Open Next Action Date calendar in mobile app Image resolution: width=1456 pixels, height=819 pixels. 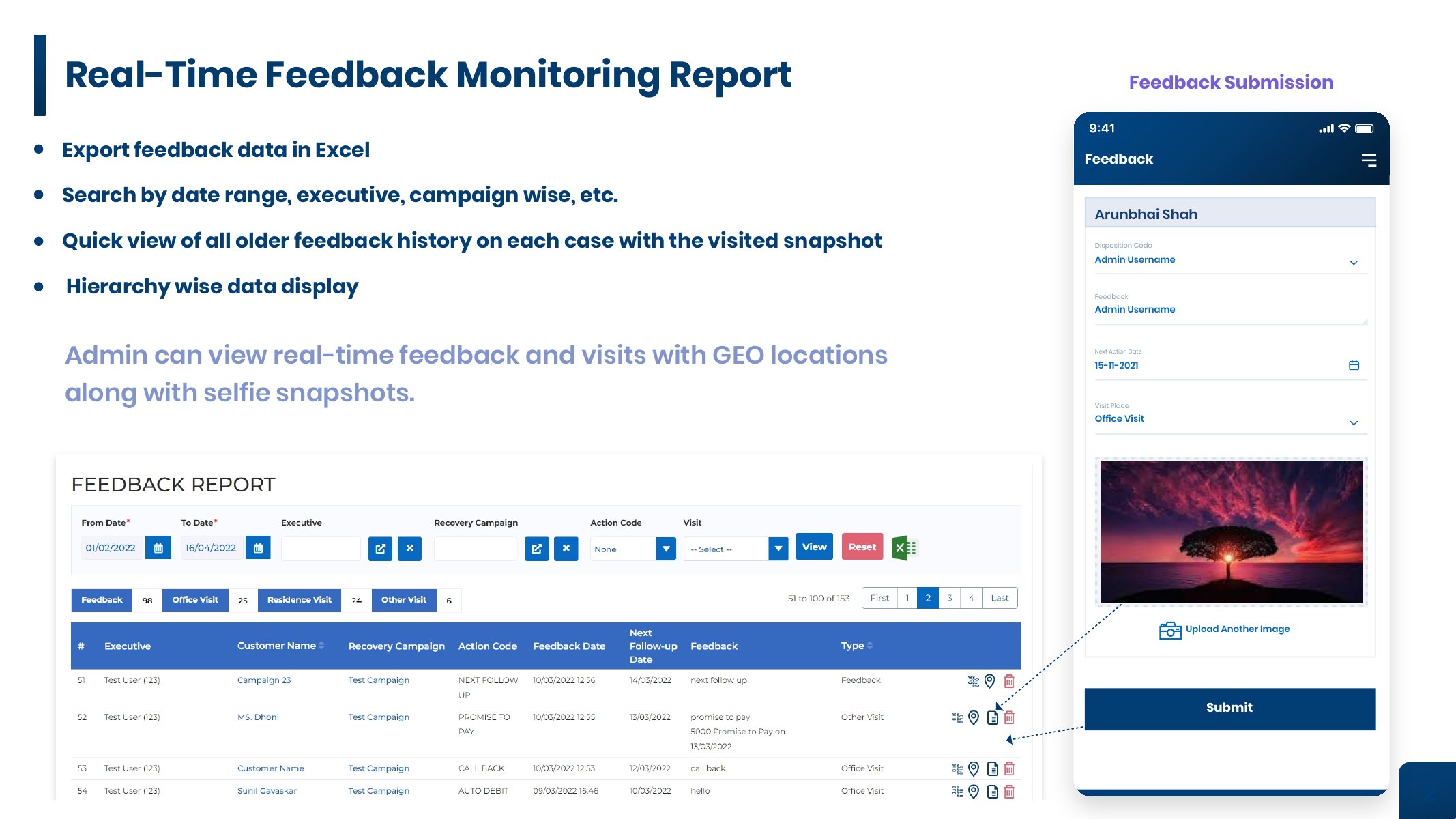click(x=1354, y=365)
